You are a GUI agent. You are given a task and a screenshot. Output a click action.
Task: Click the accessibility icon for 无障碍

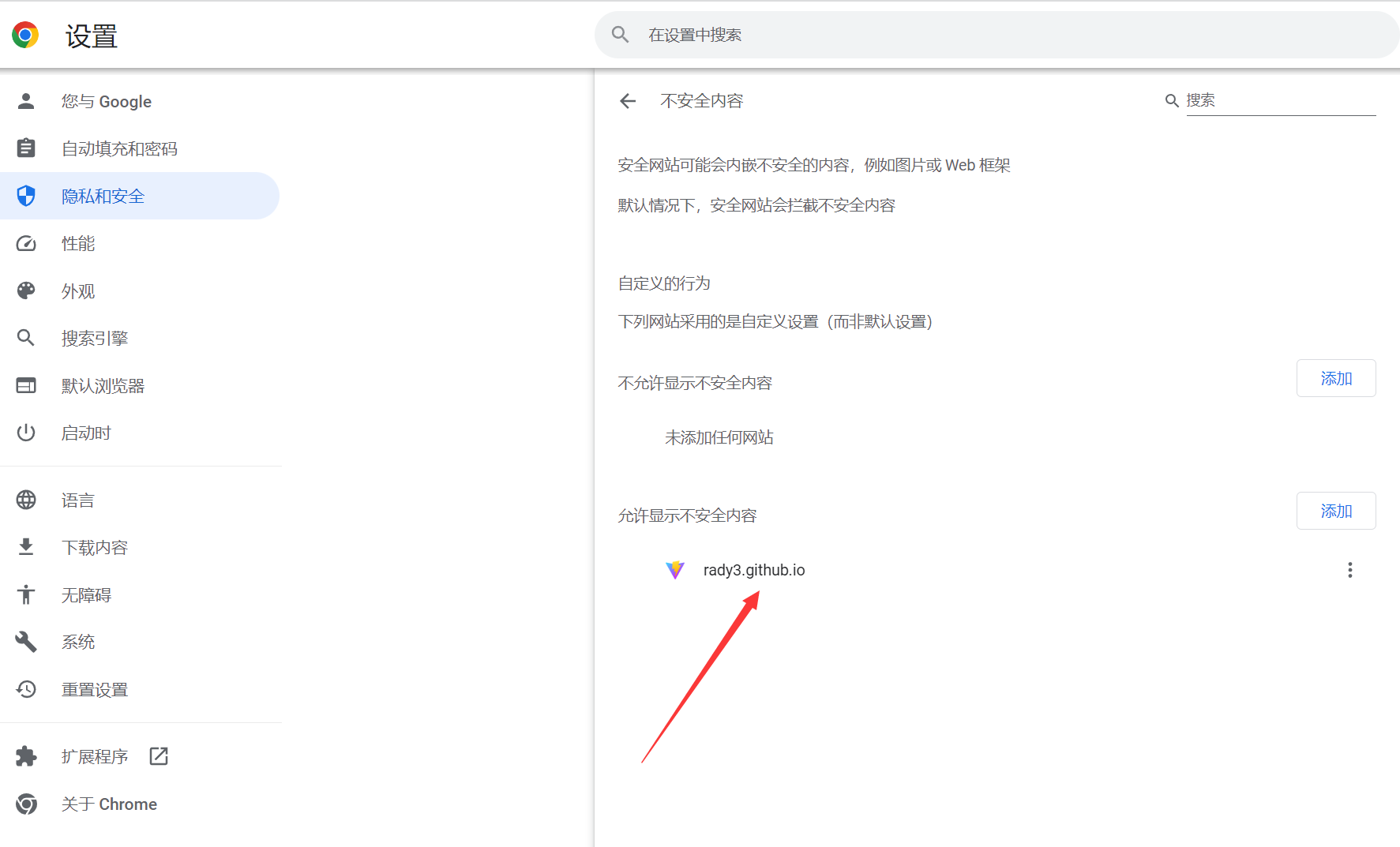tap(26, 594)
